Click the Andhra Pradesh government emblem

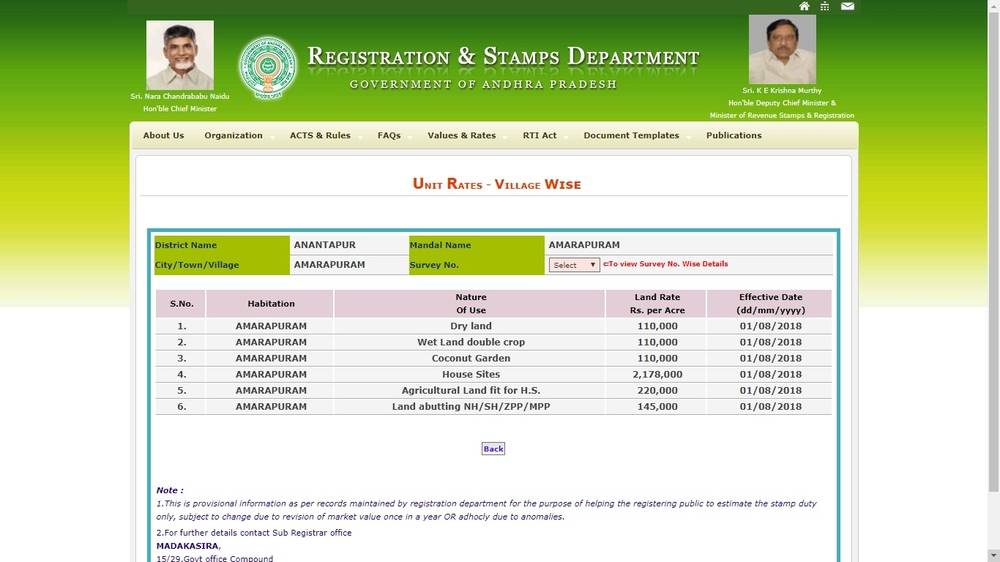(268, 67)
